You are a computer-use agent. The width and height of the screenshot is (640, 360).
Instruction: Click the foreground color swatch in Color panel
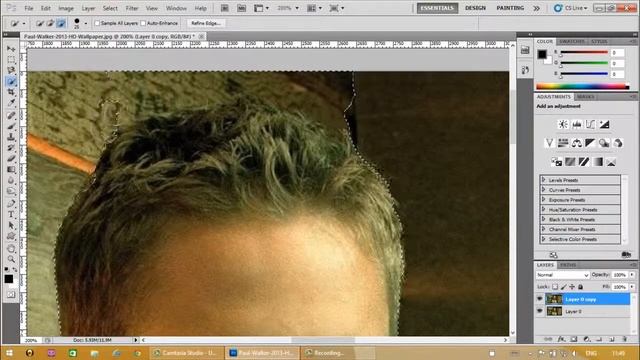click(542, 54)
